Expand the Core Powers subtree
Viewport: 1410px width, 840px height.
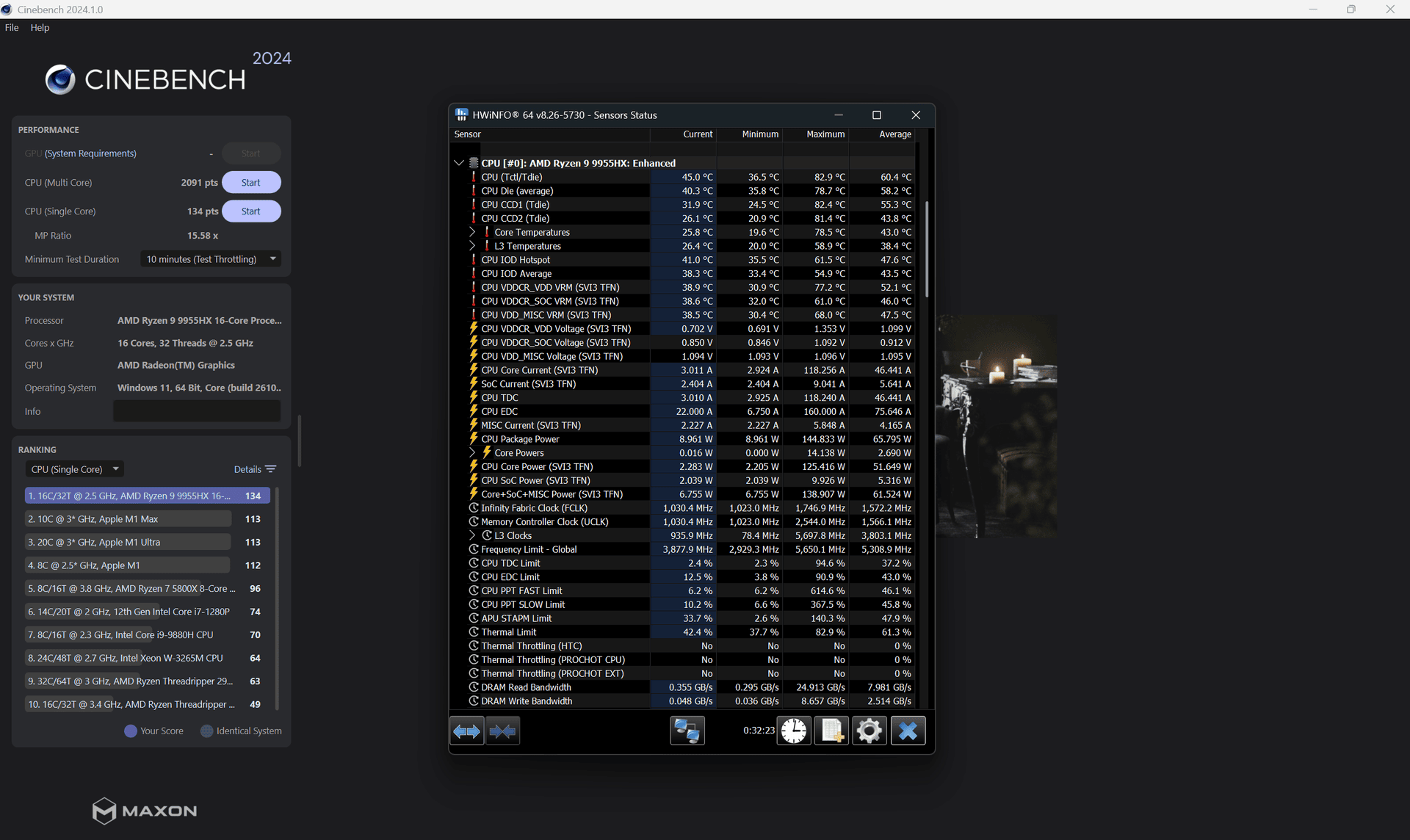click(x=472, y=453)
